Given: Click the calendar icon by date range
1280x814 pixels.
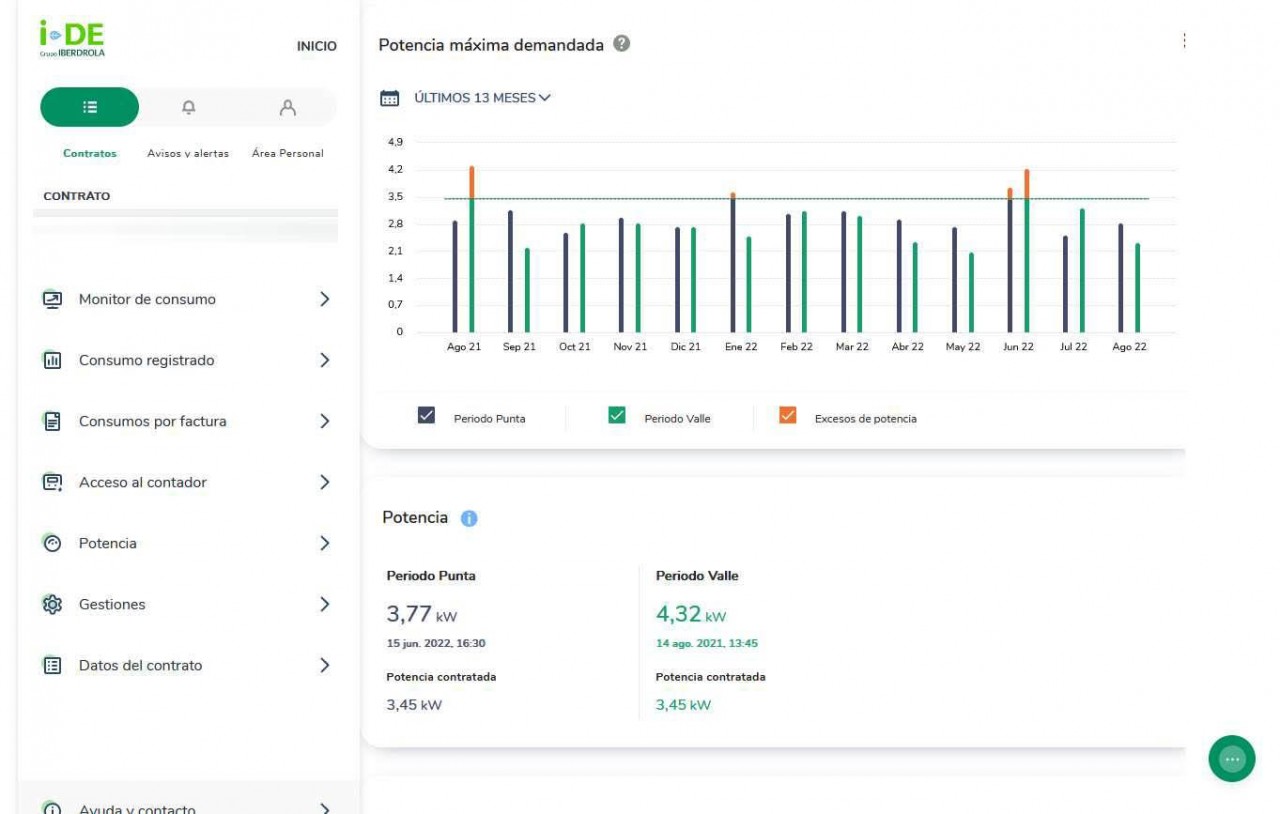Looking at the screenshot, I should point(389,98).
